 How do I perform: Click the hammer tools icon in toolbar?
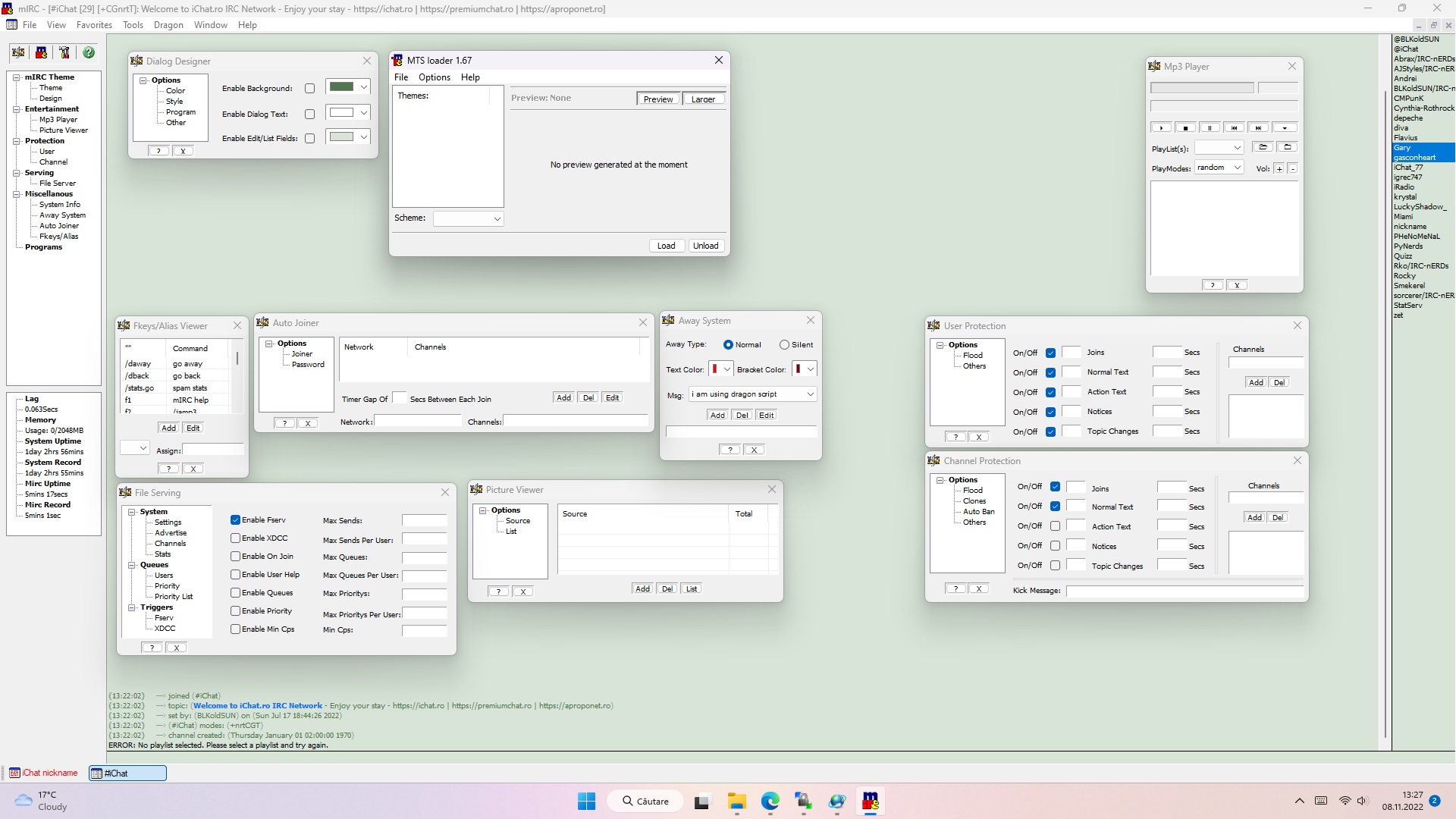click(64, 52)
